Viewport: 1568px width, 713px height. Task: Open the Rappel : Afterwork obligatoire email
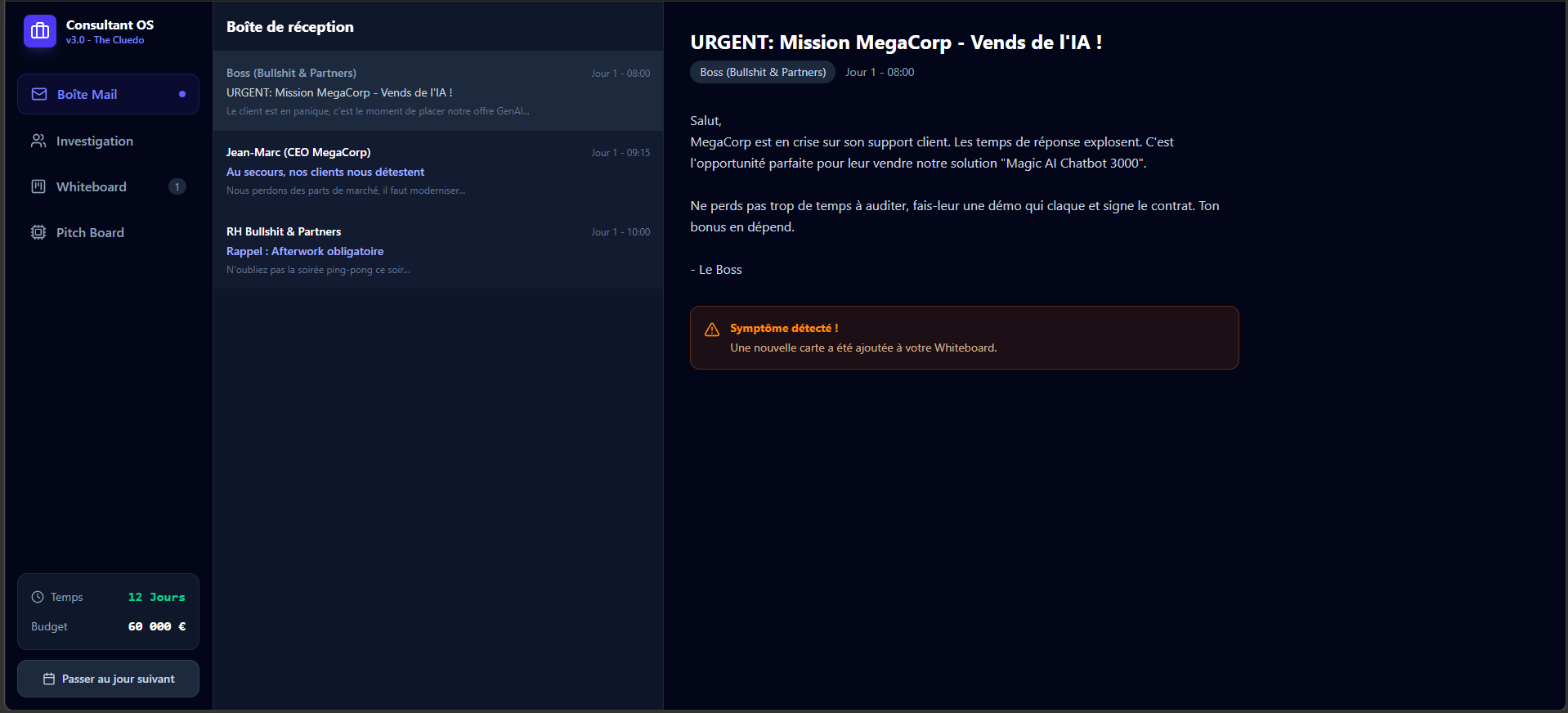point(438,249)
